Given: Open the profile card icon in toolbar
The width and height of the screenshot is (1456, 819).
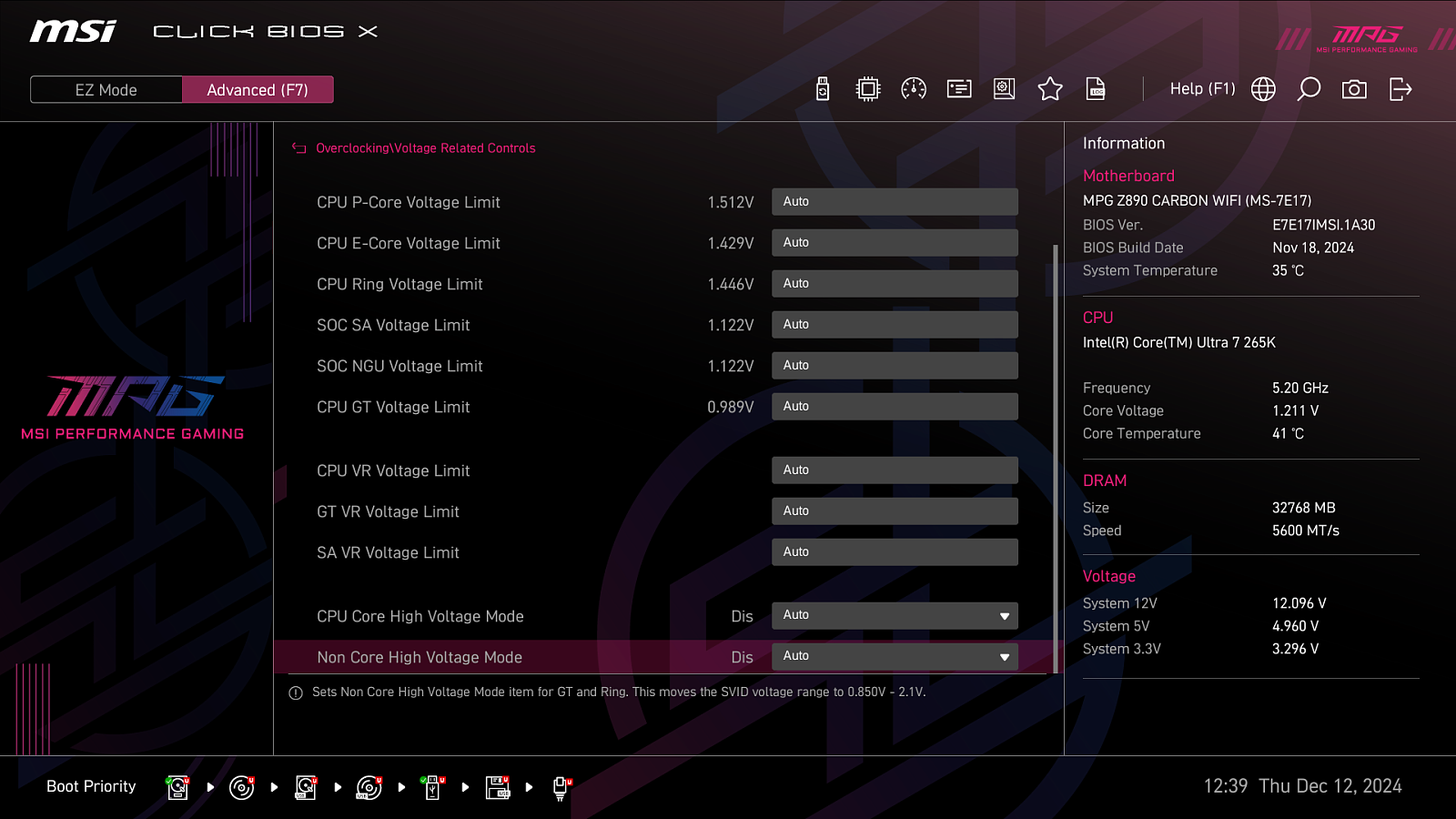Looking at the screenshot, I should click(959, 89).
